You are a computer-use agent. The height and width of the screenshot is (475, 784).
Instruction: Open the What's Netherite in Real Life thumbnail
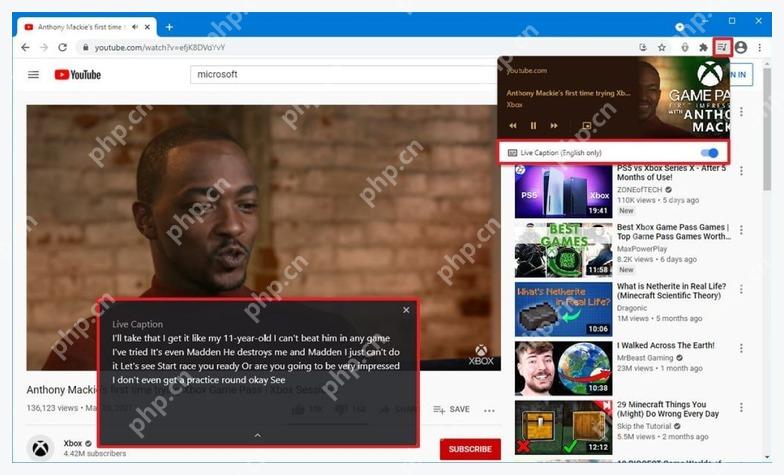click(564, 309)
